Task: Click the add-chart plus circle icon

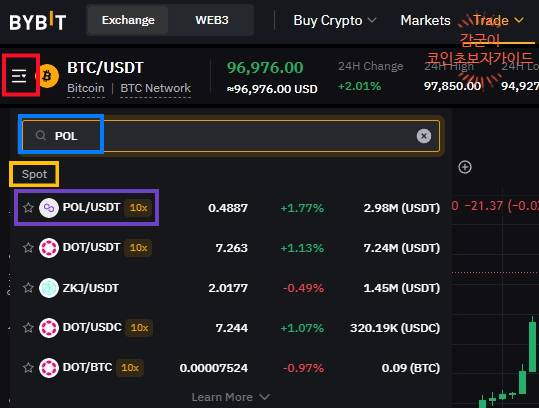Action: tap(465, 167)
